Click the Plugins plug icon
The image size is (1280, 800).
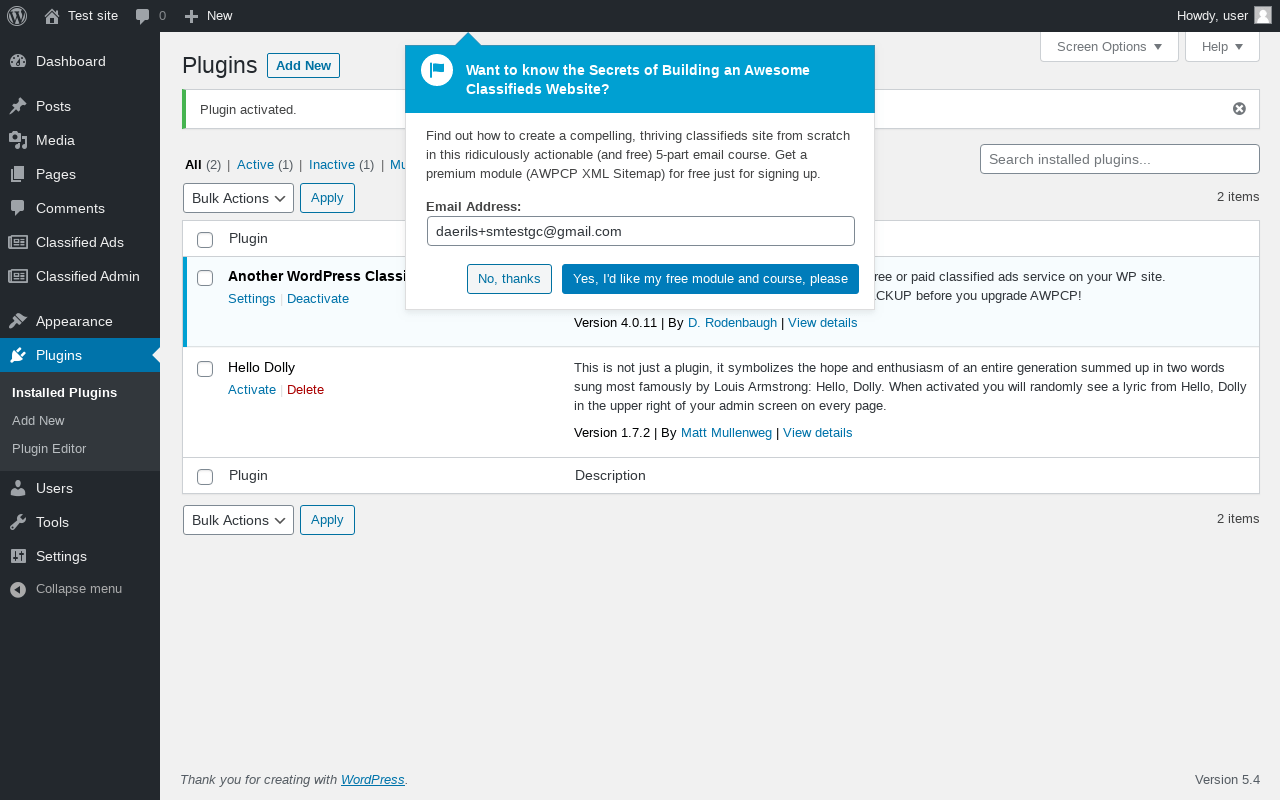pyautogui.click(x=18, y=355)
